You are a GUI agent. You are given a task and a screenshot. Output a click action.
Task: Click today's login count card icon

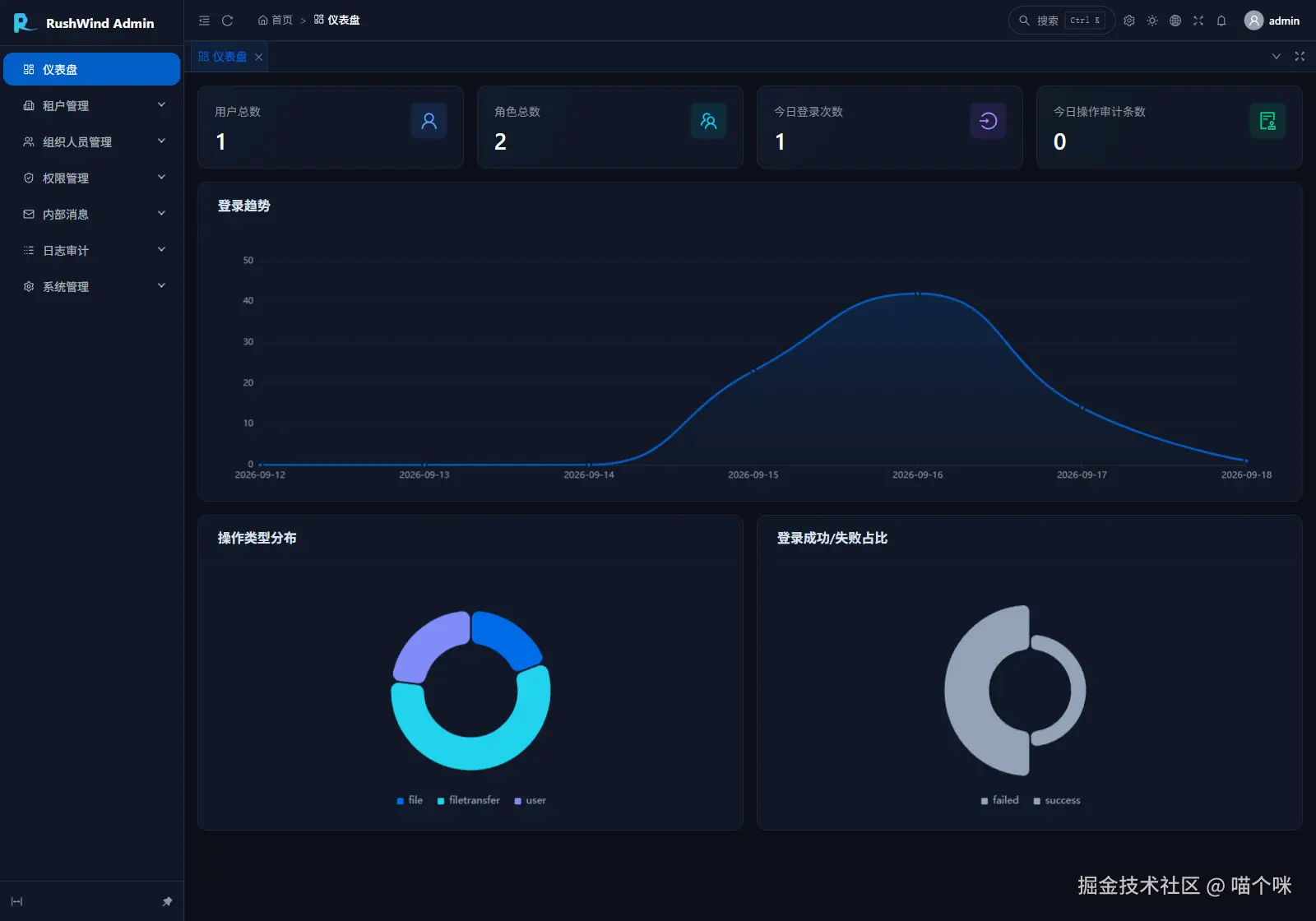[988, 121]
